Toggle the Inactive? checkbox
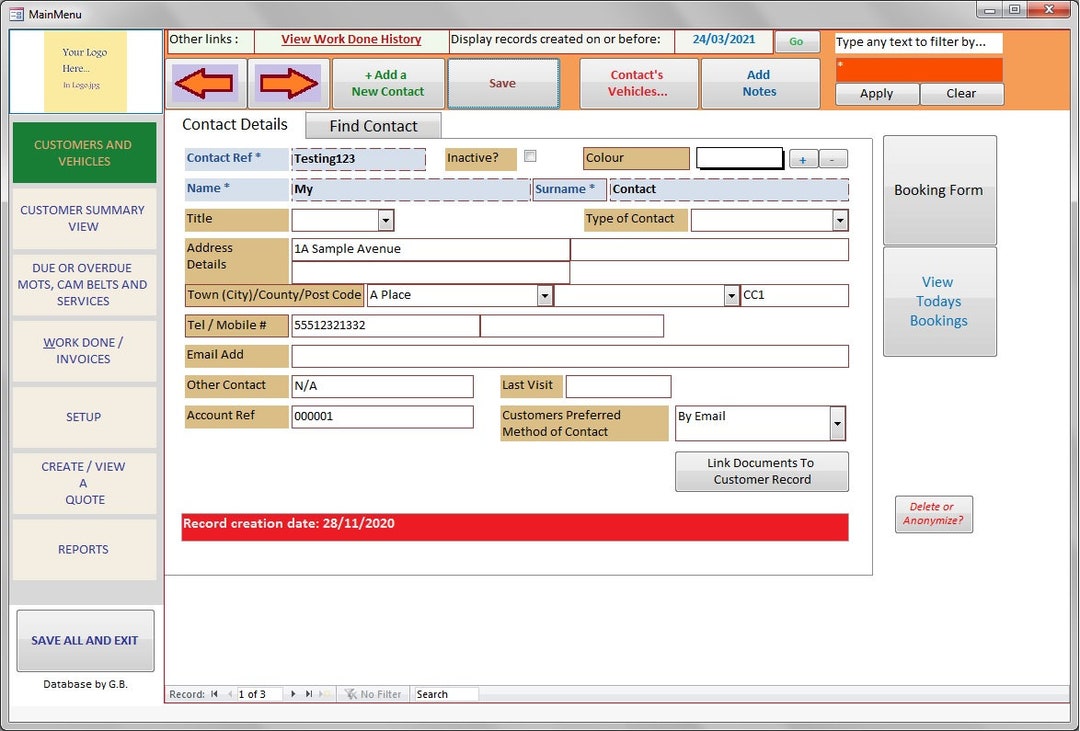Viewport: 1080px width, 731px height. 530,155
